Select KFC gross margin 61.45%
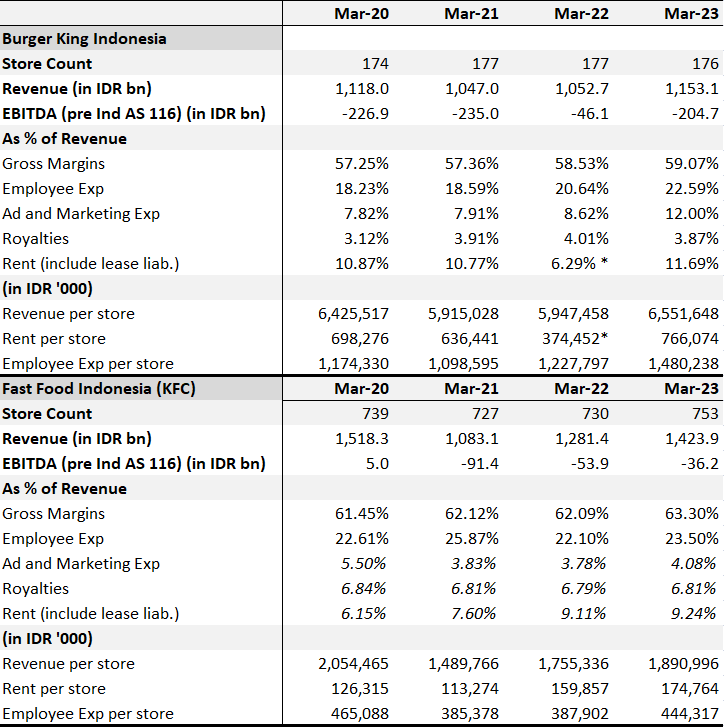 [x=362, y=514]
